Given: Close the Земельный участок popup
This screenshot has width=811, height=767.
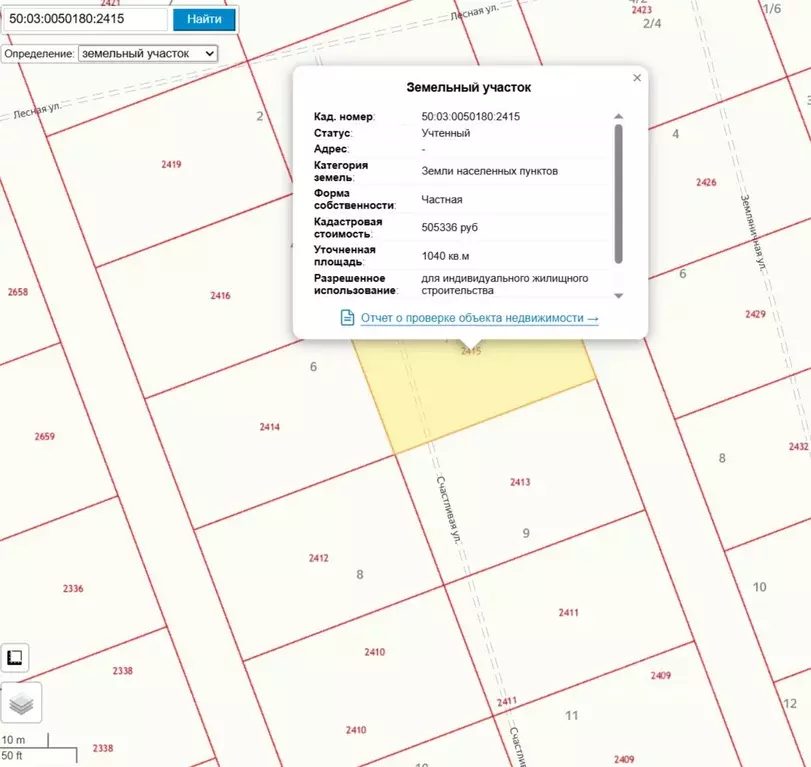Looking at the screenshot, I should [637, 78].
